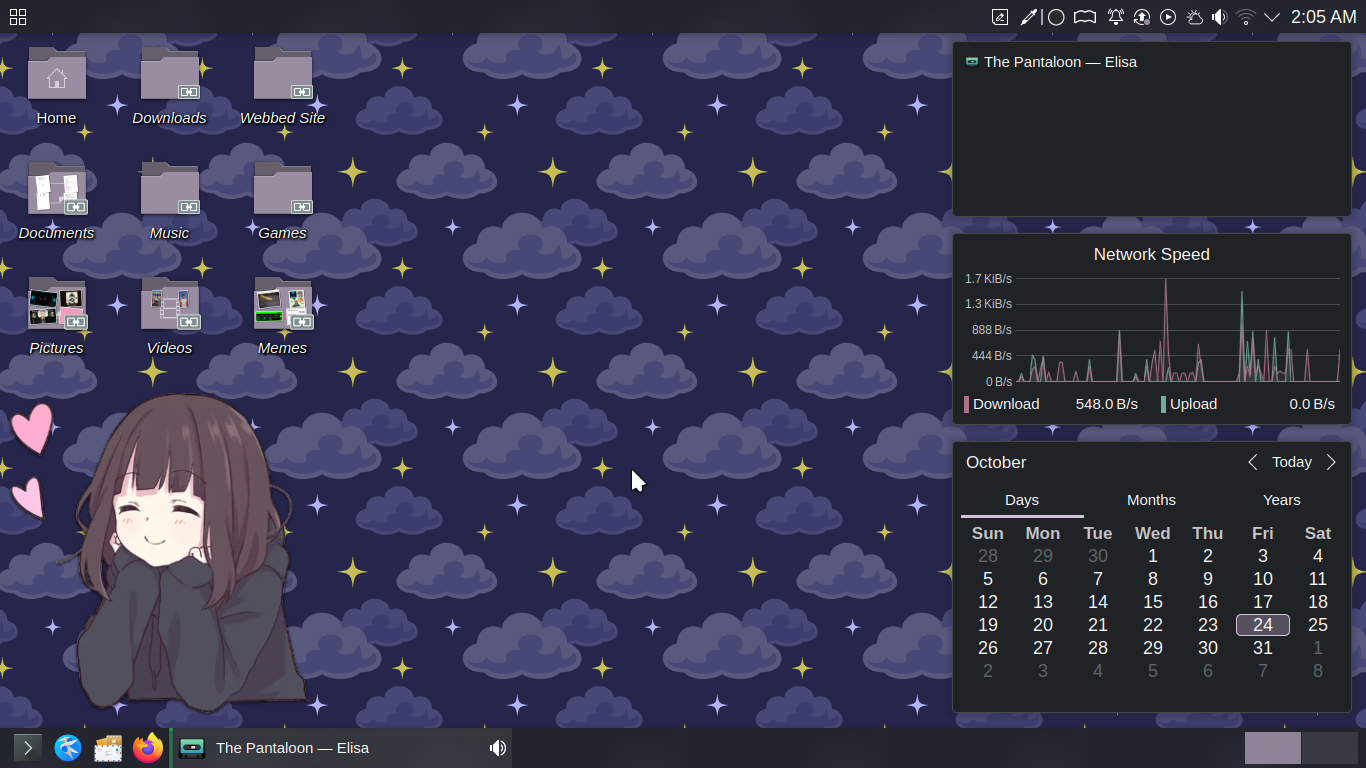The width and height of the screenshot is (1366, 768).
Task: Open the Wi-Fi network icon
Action: click(1246, 17)
